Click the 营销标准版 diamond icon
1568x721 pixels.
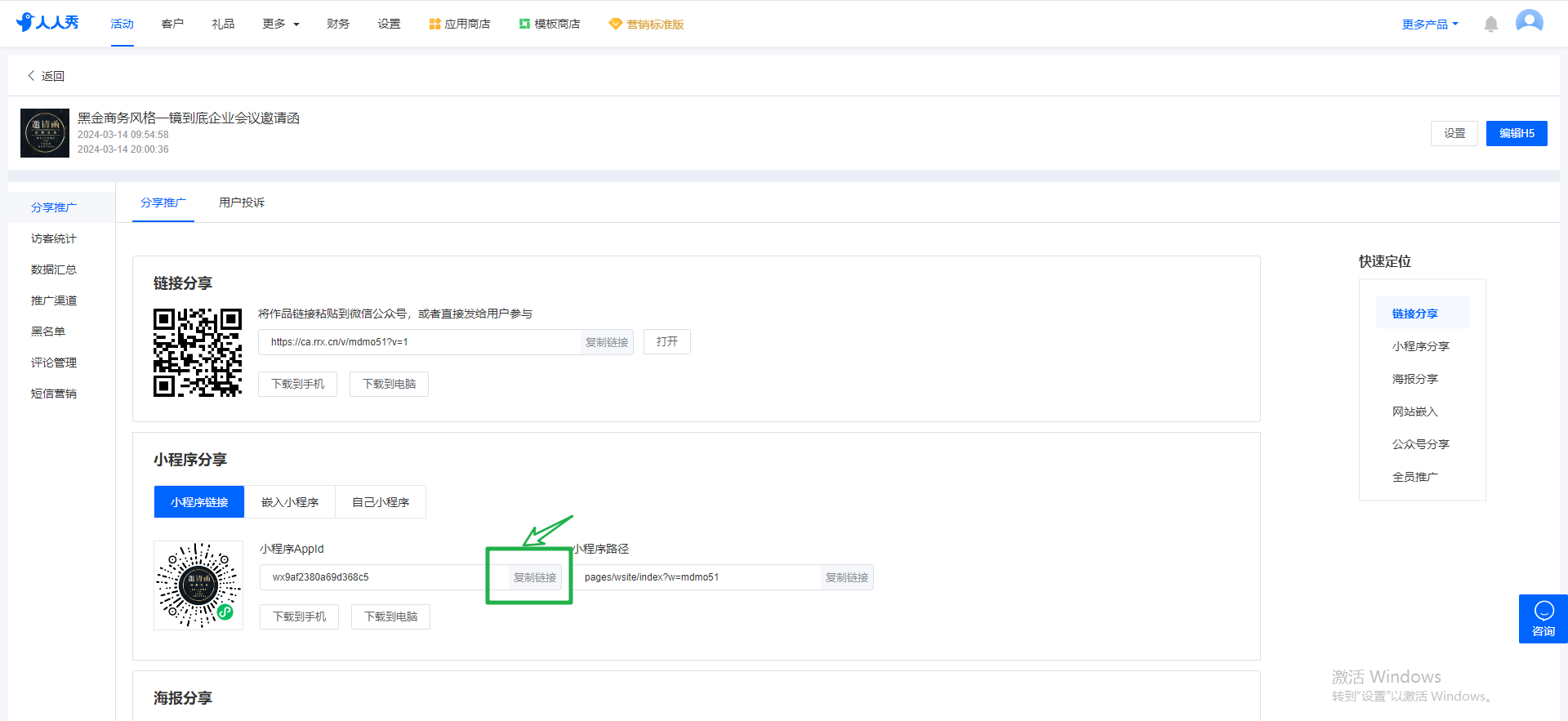616,24
